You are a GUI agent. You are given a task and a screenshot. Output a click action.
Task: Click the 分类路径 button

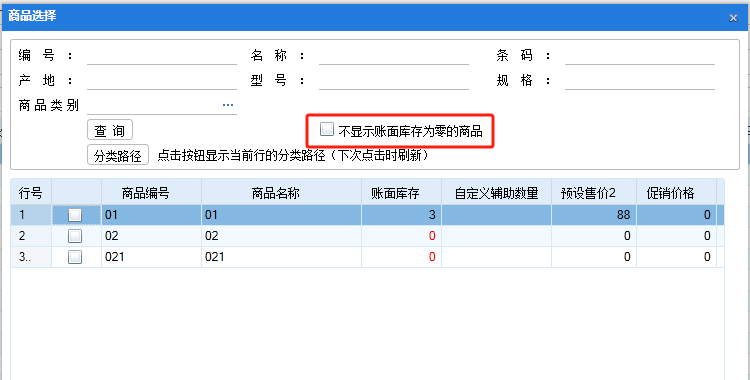pyautogui.click(x=118, y=155)
